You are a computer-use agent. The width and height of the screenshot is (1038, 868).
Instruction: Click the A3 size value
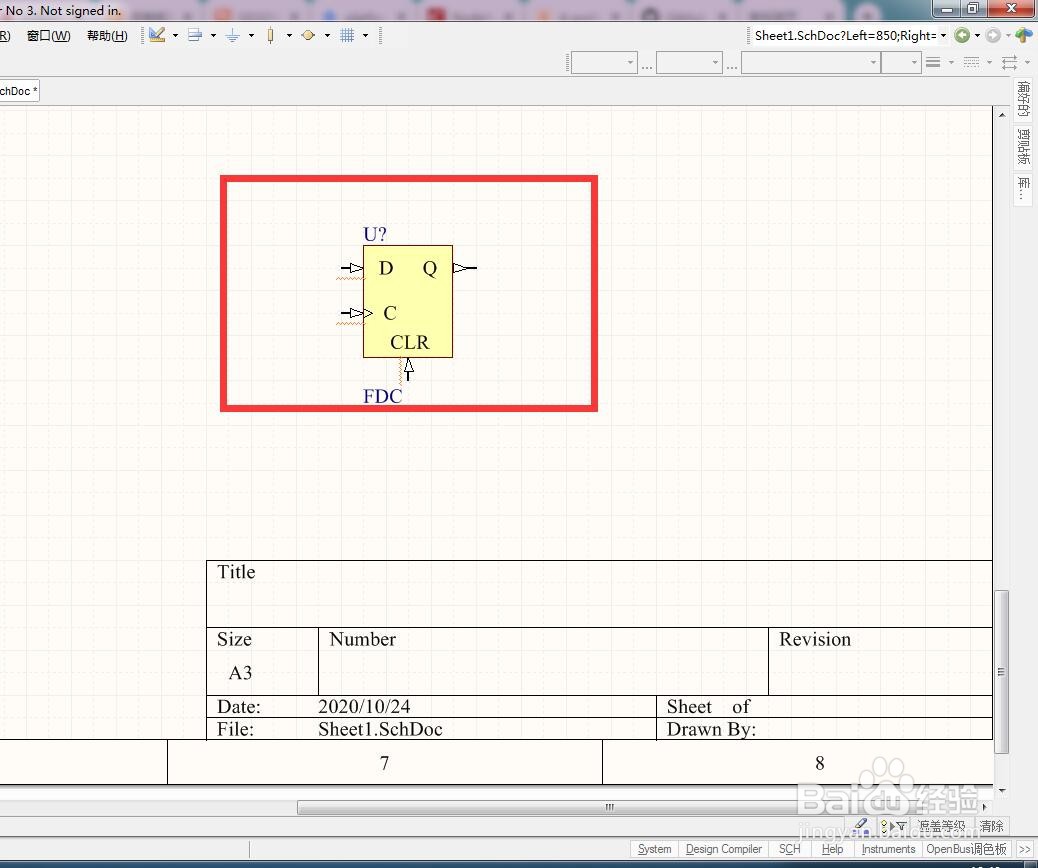click(x=240, y=673)
